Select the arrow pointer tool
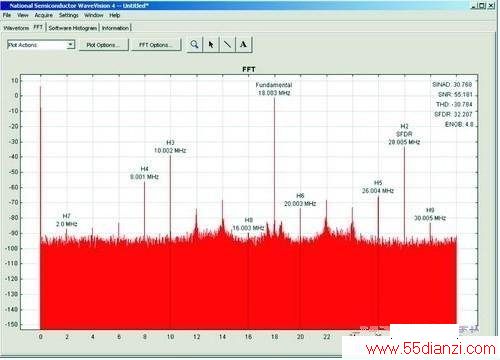 pyautogui.click(x=211, y=45)
